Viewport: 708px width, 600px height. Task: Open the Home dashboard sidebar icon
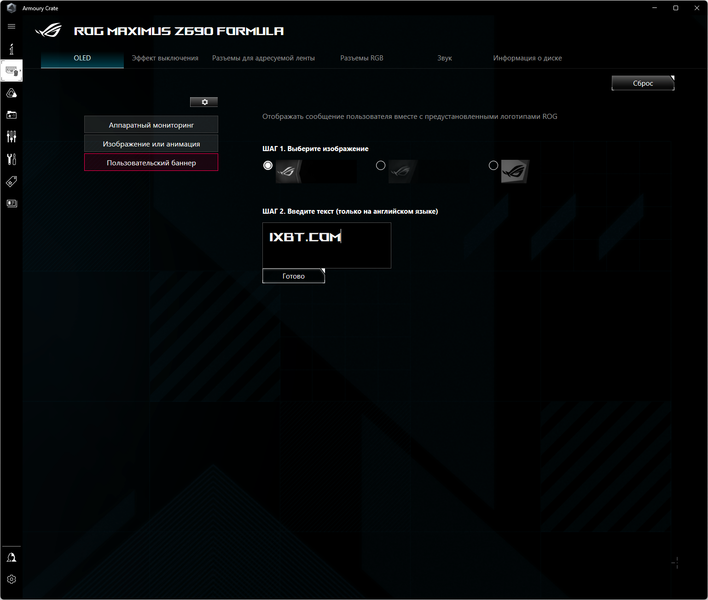(x=11, y=49)
